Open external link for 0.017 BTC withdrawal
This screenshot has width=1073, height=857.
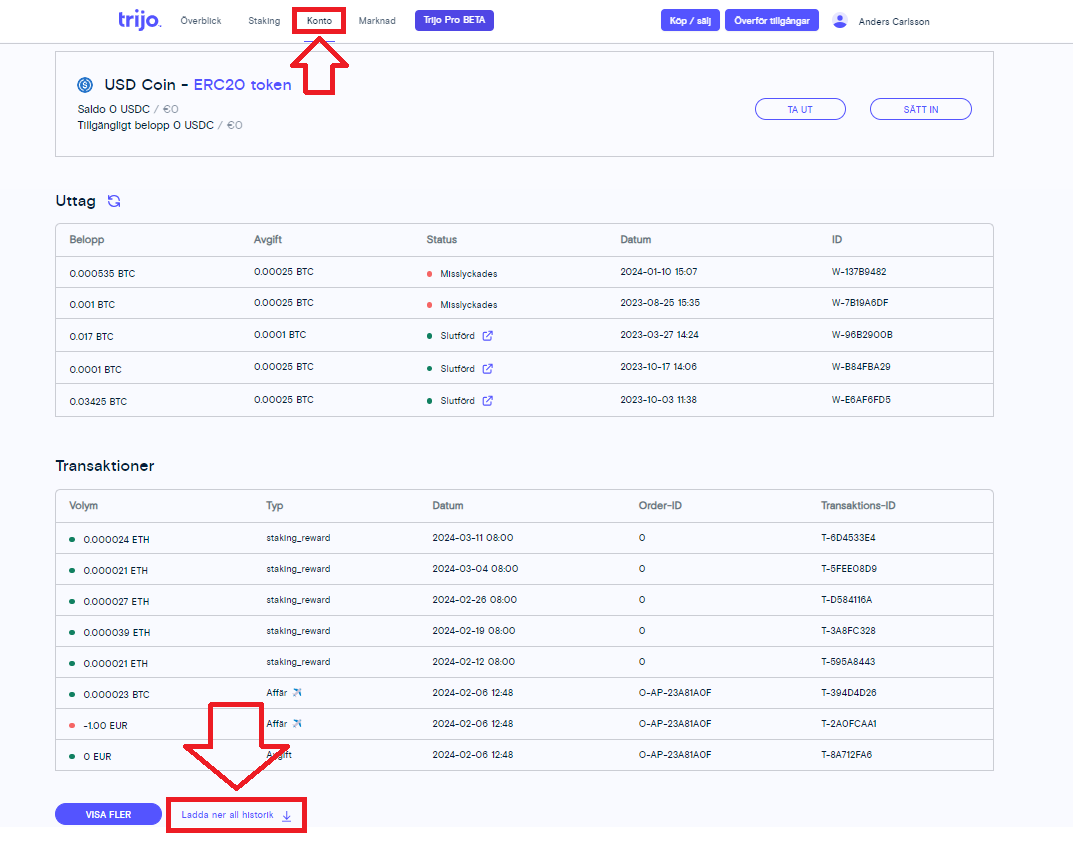click(x=487, y=336)
